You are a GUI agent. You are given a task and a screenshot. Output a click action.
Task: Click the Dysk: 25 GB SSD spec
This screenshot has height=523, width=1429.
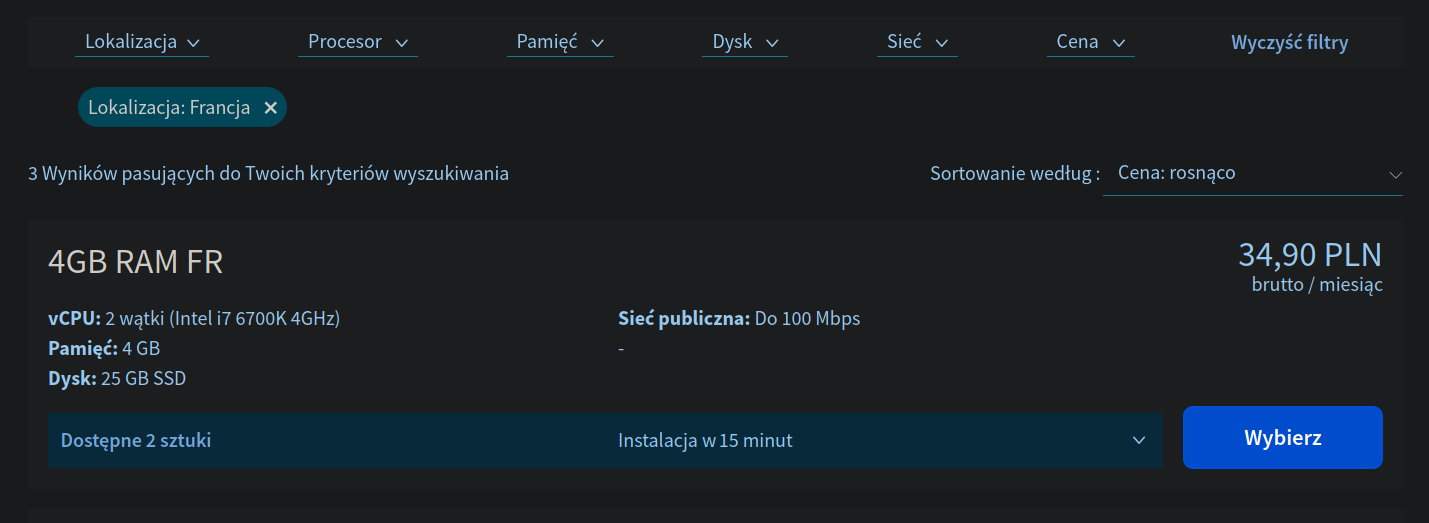[117, 379]
